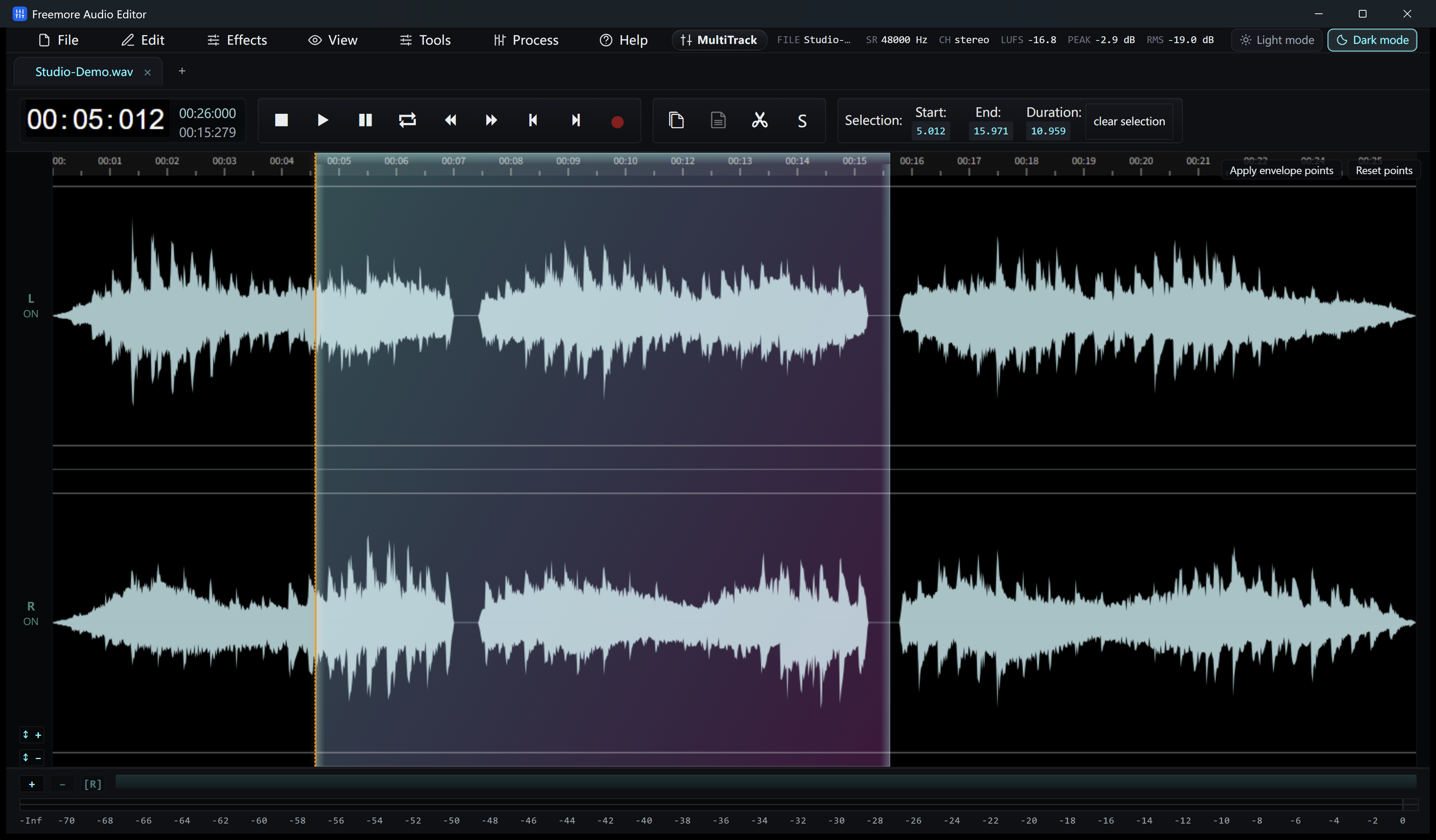Click the paste icon in the toolbar
Viewport: 1436px width, 840px height.
(718, 120)
